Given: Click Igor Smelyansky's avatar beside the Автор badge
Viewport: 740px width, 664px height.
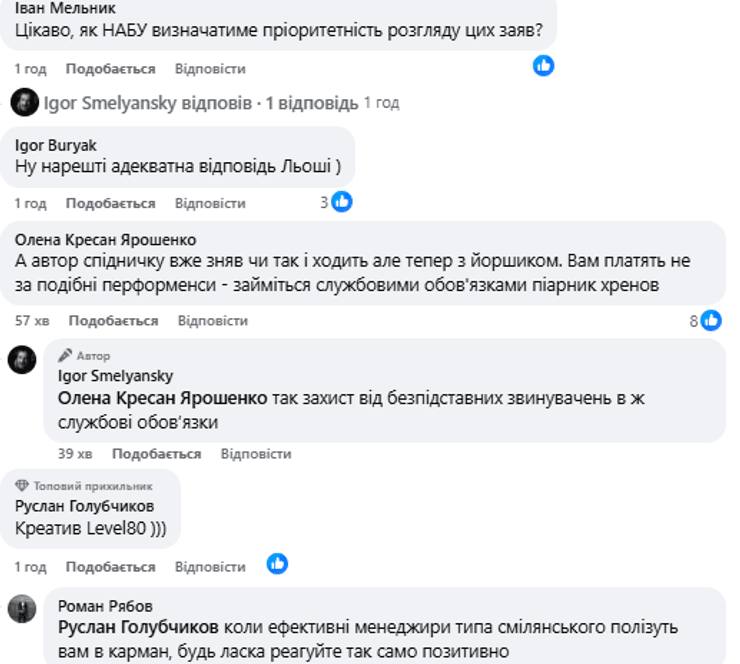Looking at the screenshot, I should pos(22,360).
